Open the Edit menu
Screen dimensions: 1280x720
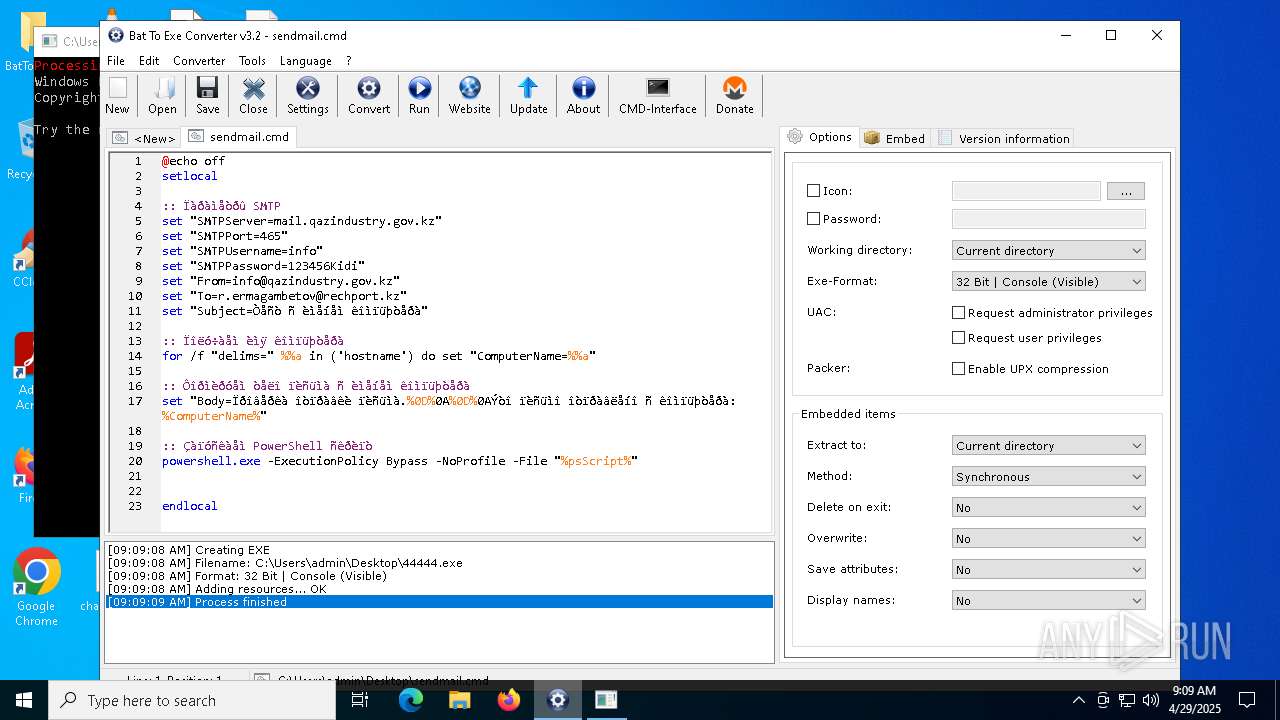pyautogui.click(x=149, y=61)
